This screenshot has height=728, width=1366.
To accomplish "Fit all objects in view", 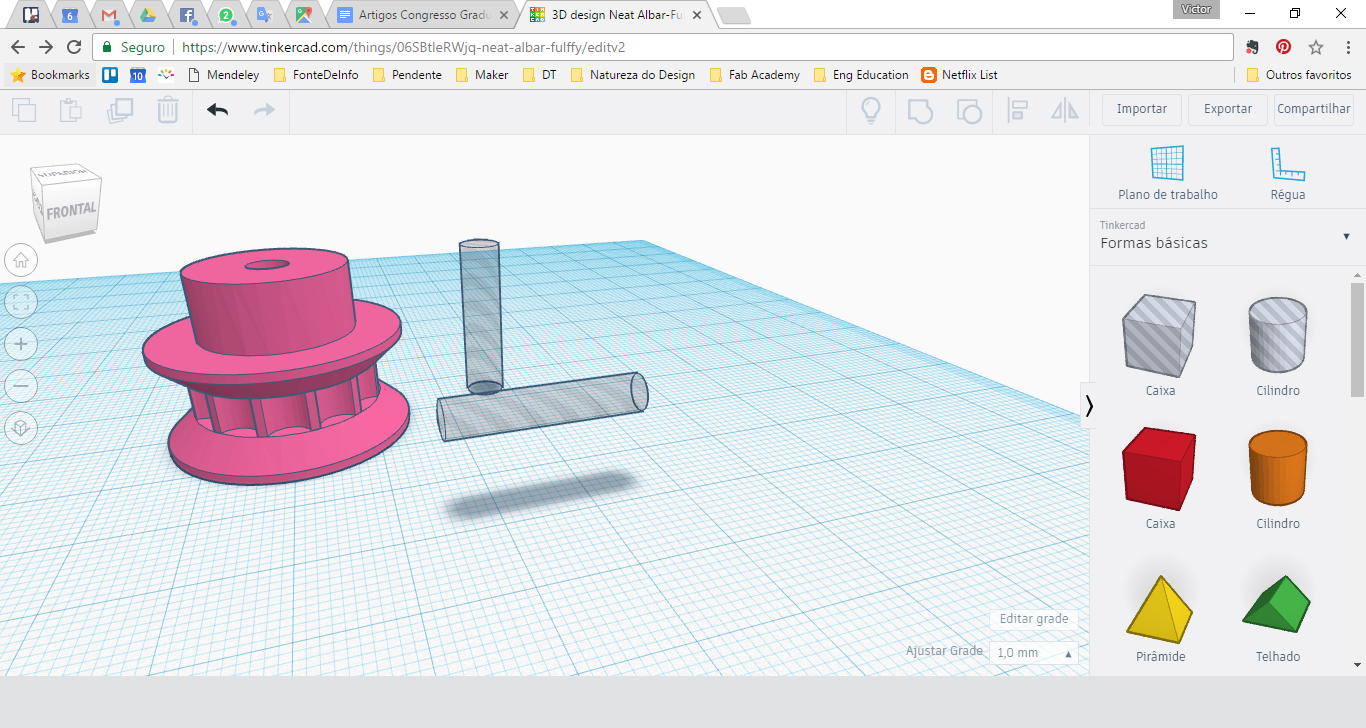I will point(21,302).
